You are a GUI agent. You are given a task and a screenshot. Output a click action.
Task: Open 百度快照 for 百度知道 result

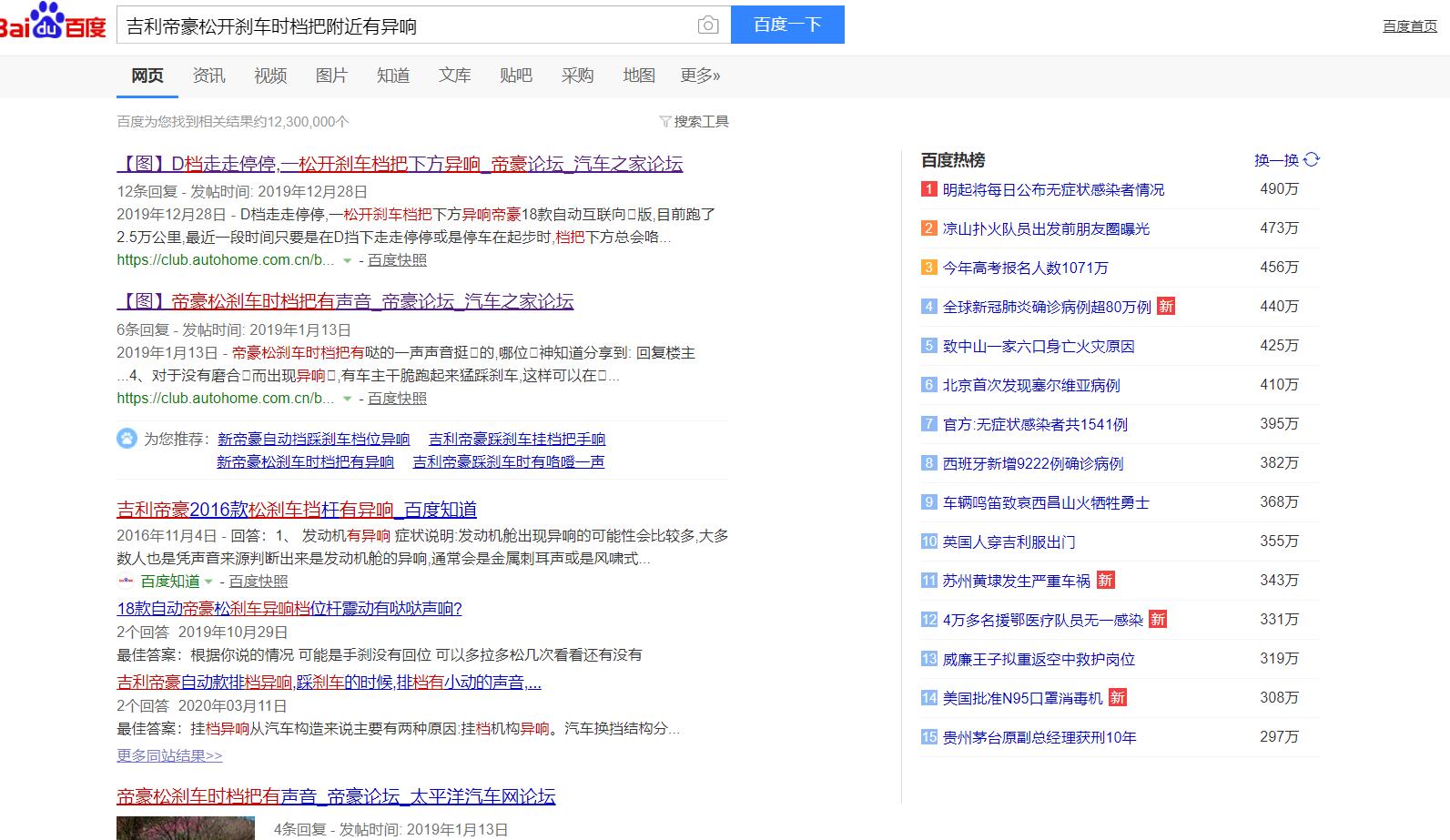point(259,581)
